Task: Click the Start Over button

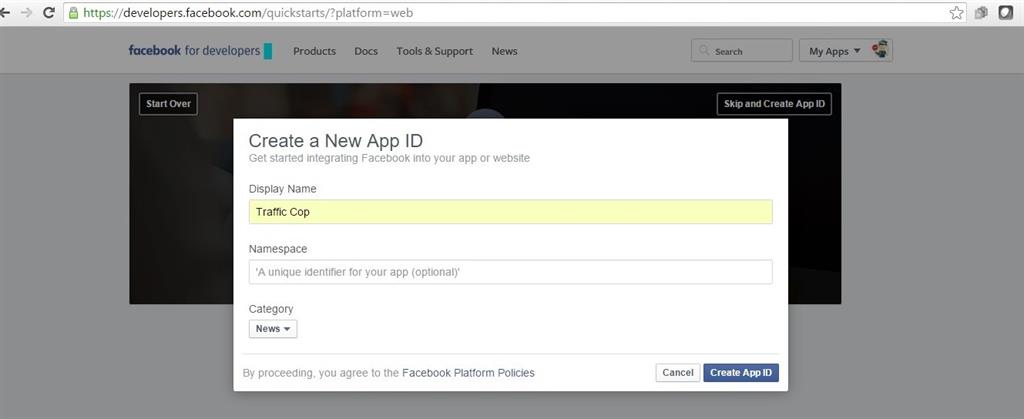Action: coord(168,104)
